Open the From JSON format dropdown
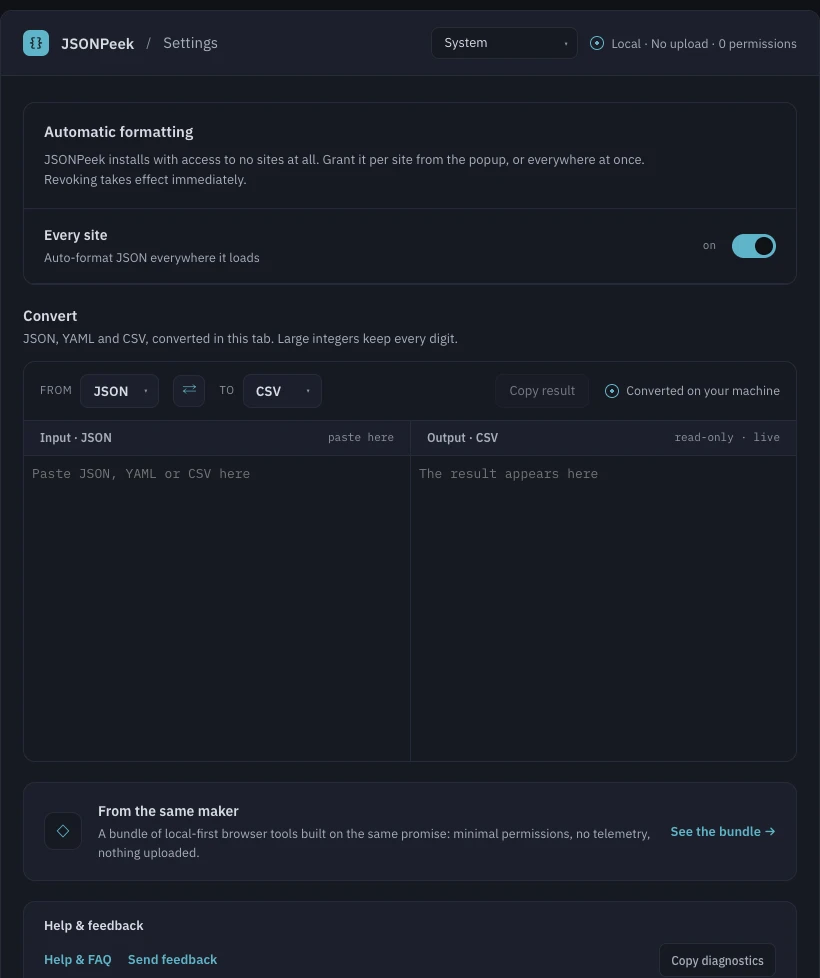The width and height of the screenshot is (820, 978). [x=119, y=390]
